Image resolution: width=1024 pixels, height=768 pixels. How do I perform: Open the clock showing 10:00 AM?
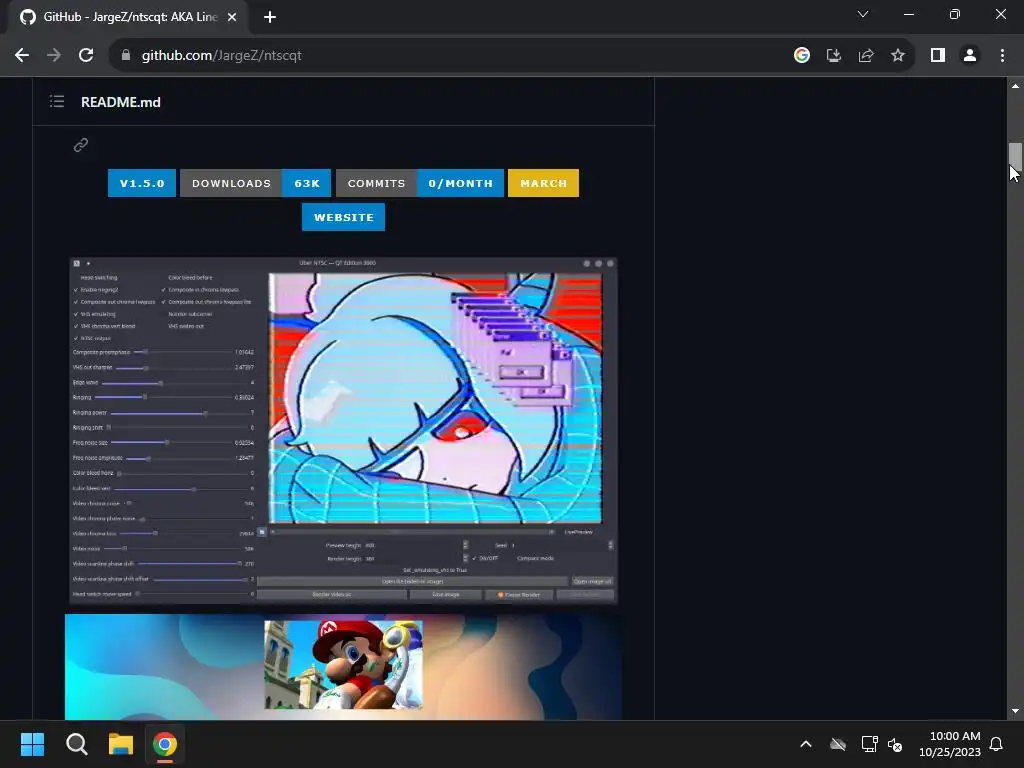pyautogui.click(x=950, y=744)
